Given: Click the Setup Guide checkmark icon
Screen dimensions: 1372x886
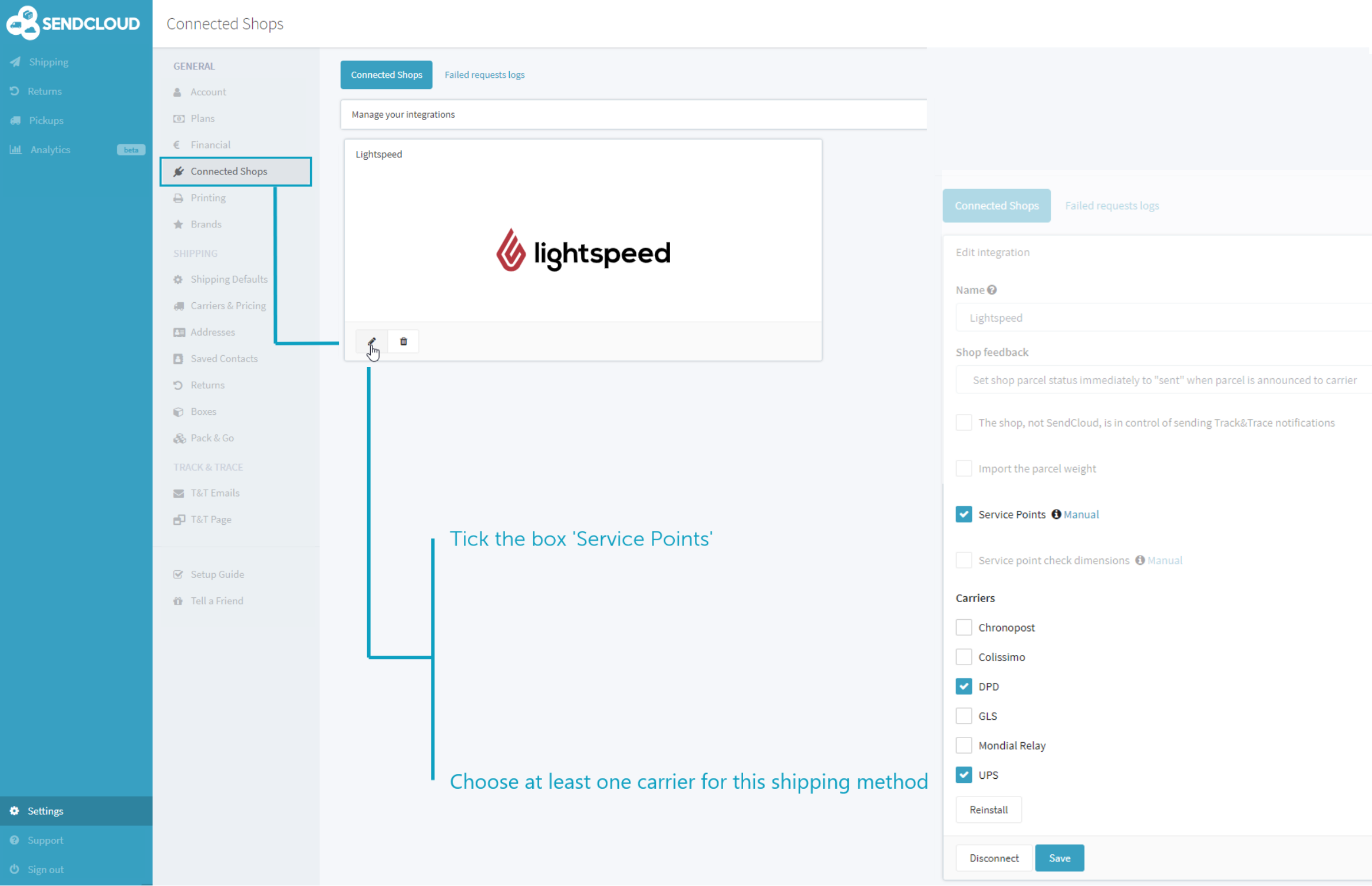Looking at the screenshot, I should click(178, 574).
